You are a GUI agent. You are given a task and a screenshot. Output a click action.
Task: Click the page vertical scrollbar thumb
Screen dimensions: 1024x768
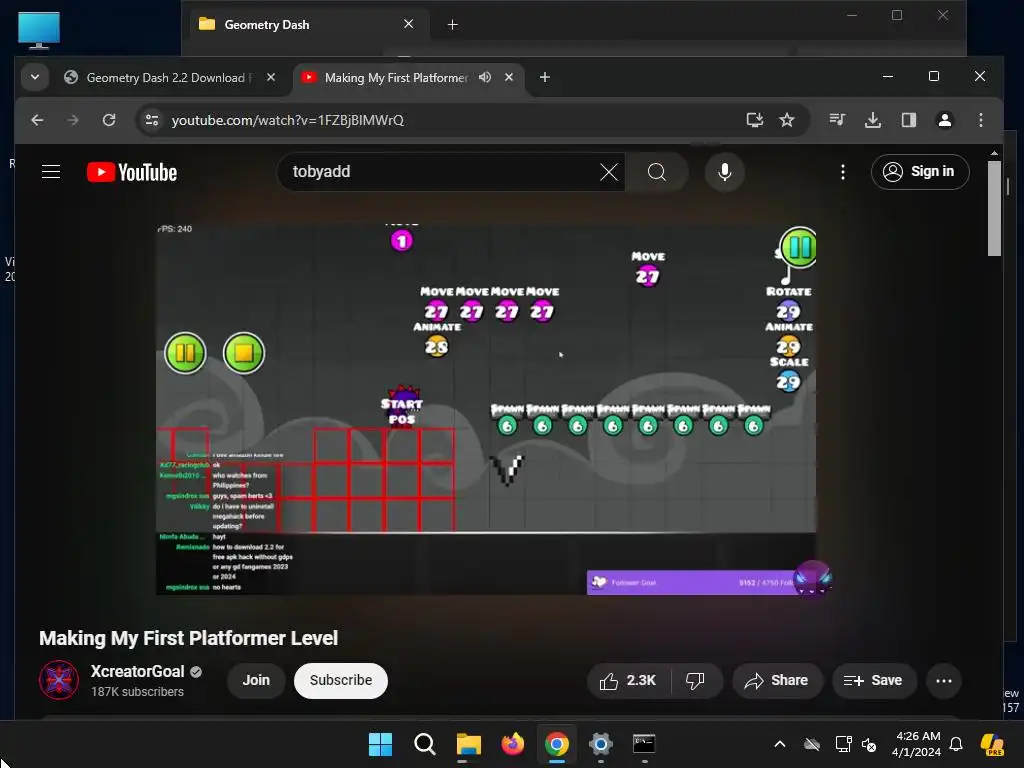994,208
